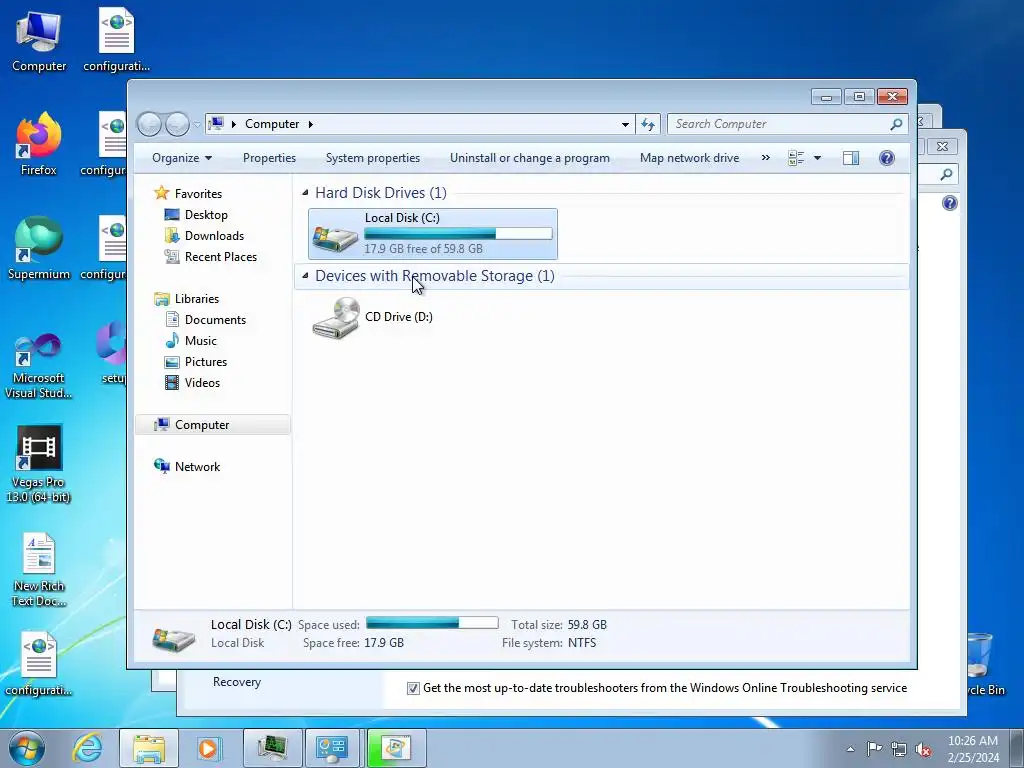The image size is (1024, 768).
Task: Open Supermium desktop shortcut
Action: point(39,248)
